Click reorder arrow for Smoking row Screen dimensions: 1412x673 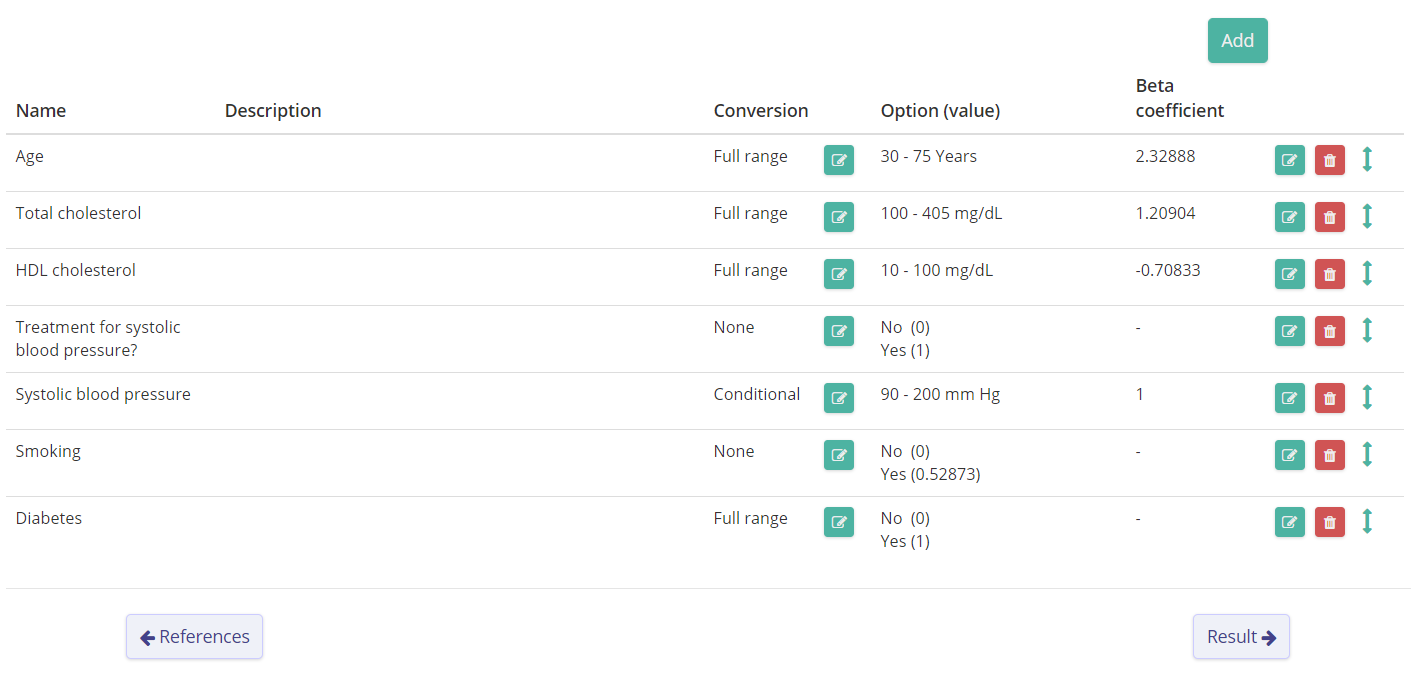[1367, 454]
